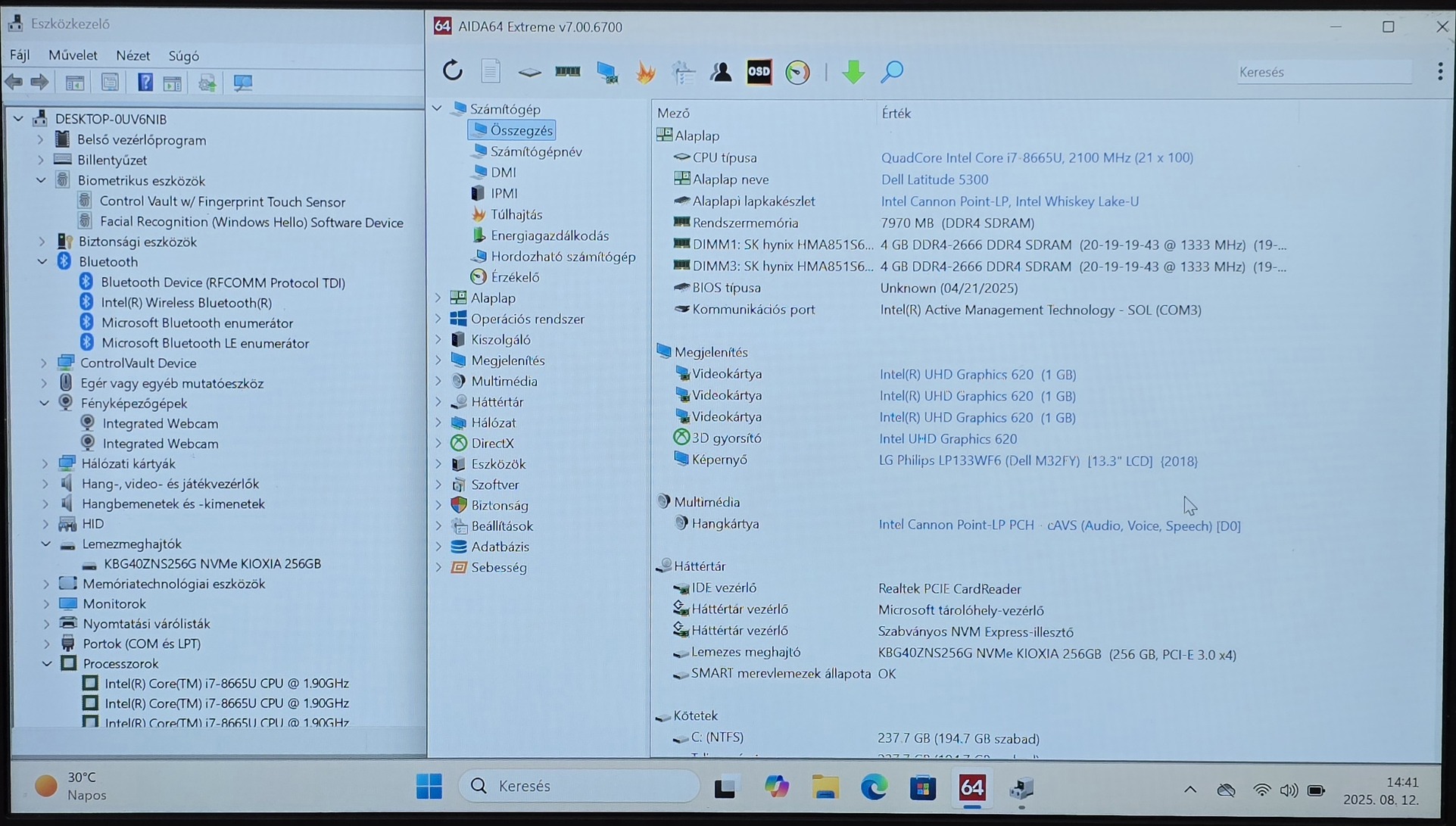Image resolution: width=1456 pixels, height=826 pixels.
Task: Click the monitor diagnostics toolbar icon
Action: point(606,72)
